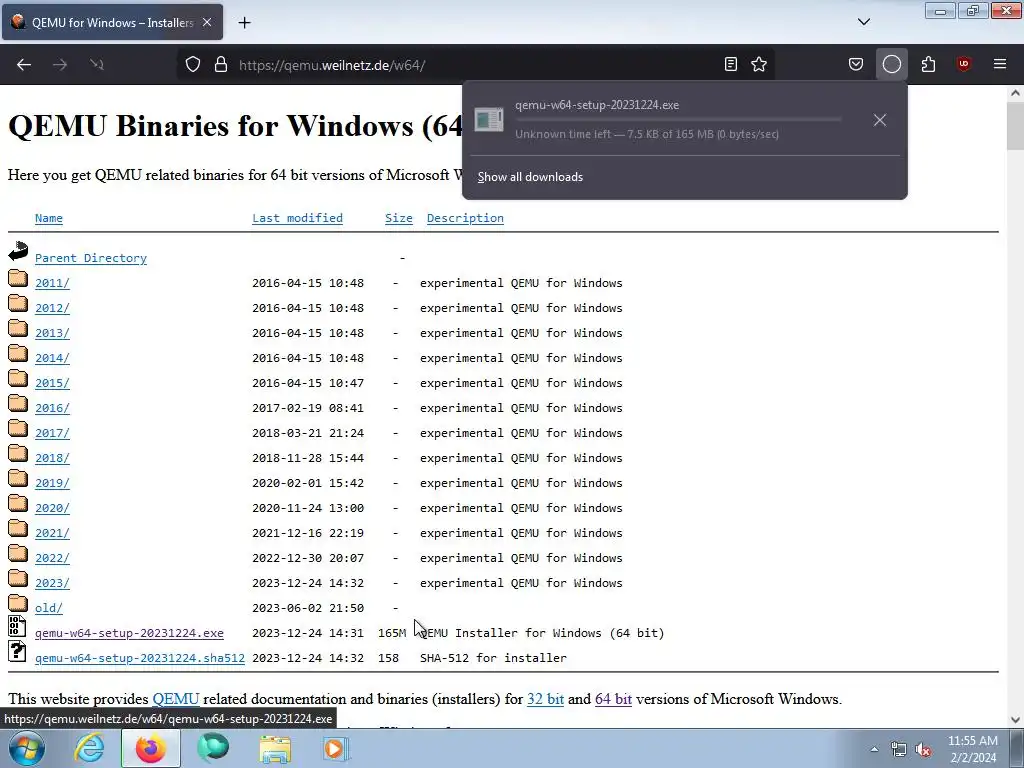Click unknown file icon beside sha512 file
This screenshot has height=768, width=1024.
(17, 651)
